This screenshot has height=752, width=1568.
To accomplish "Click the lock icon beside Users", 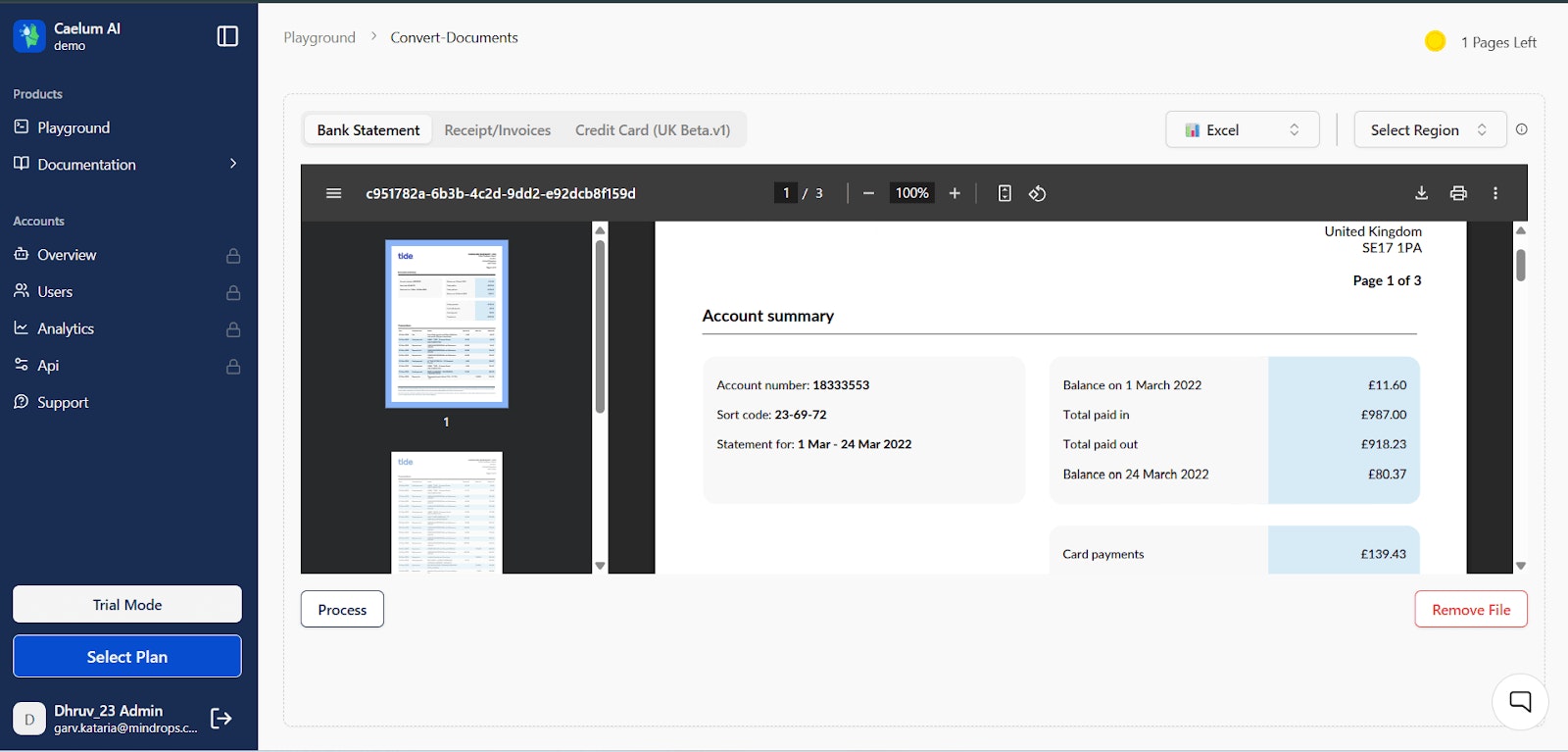I will [x=233, y=292].
